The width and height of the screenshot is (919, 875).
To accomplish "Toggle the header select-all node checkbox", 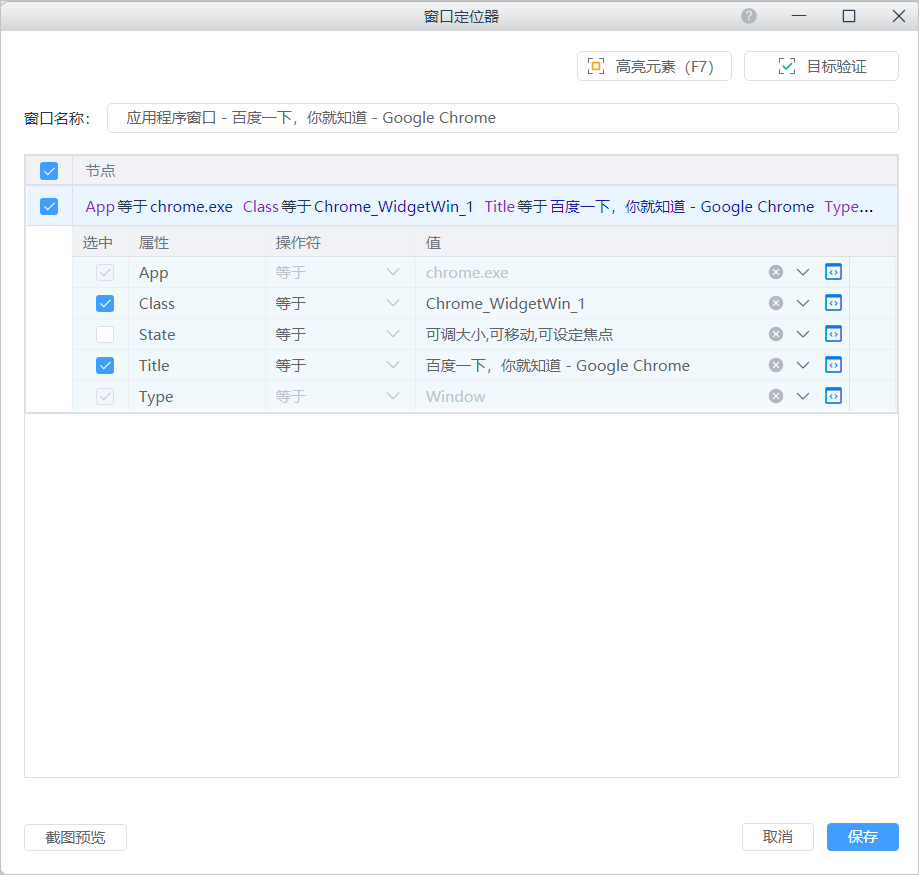I will (49, 171).
